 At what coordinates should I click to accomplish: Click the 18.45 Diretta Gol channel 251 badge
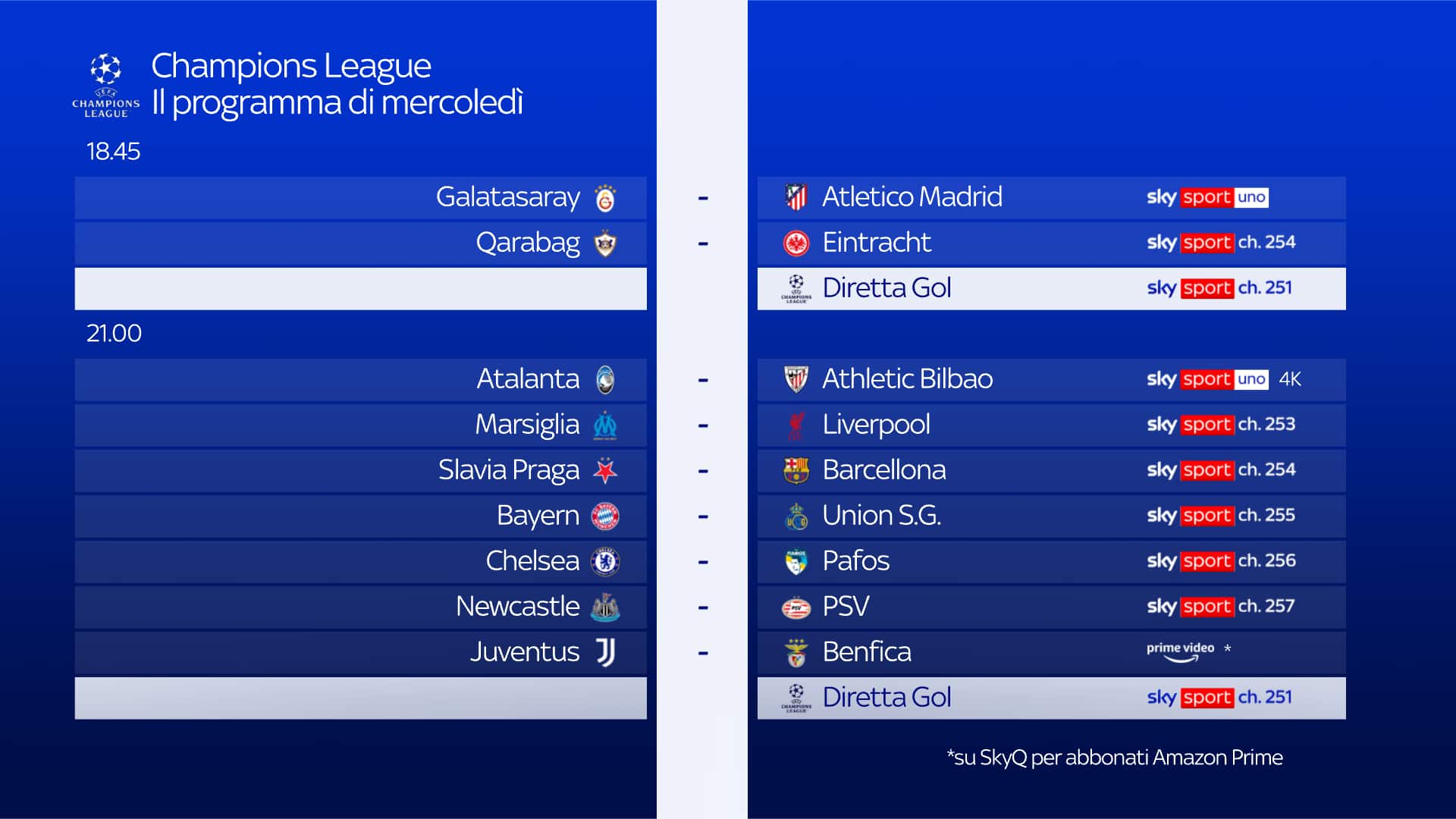coord(1219,288)
